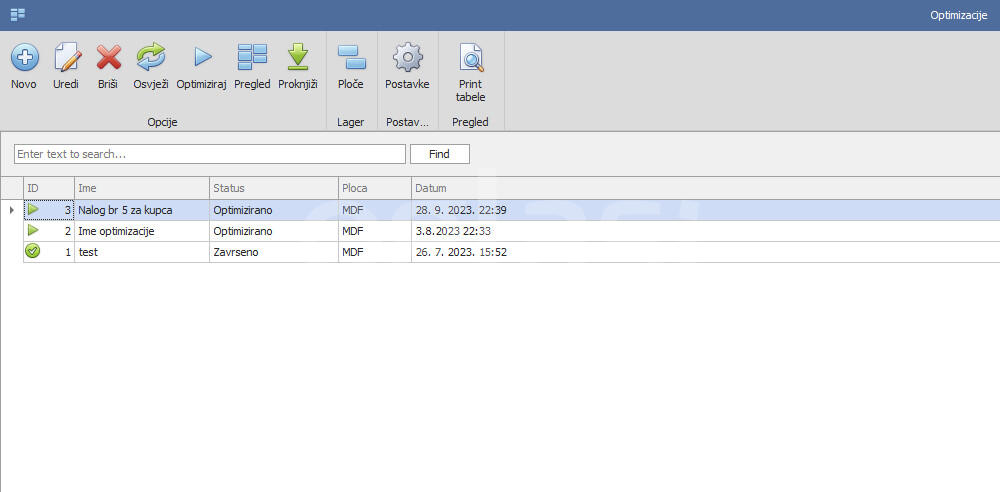The width and height of the screenshot is (1000, 492).
Task: Click Proknjiži green download arrow
Action: pyautogui.click(x=297, y=58)
